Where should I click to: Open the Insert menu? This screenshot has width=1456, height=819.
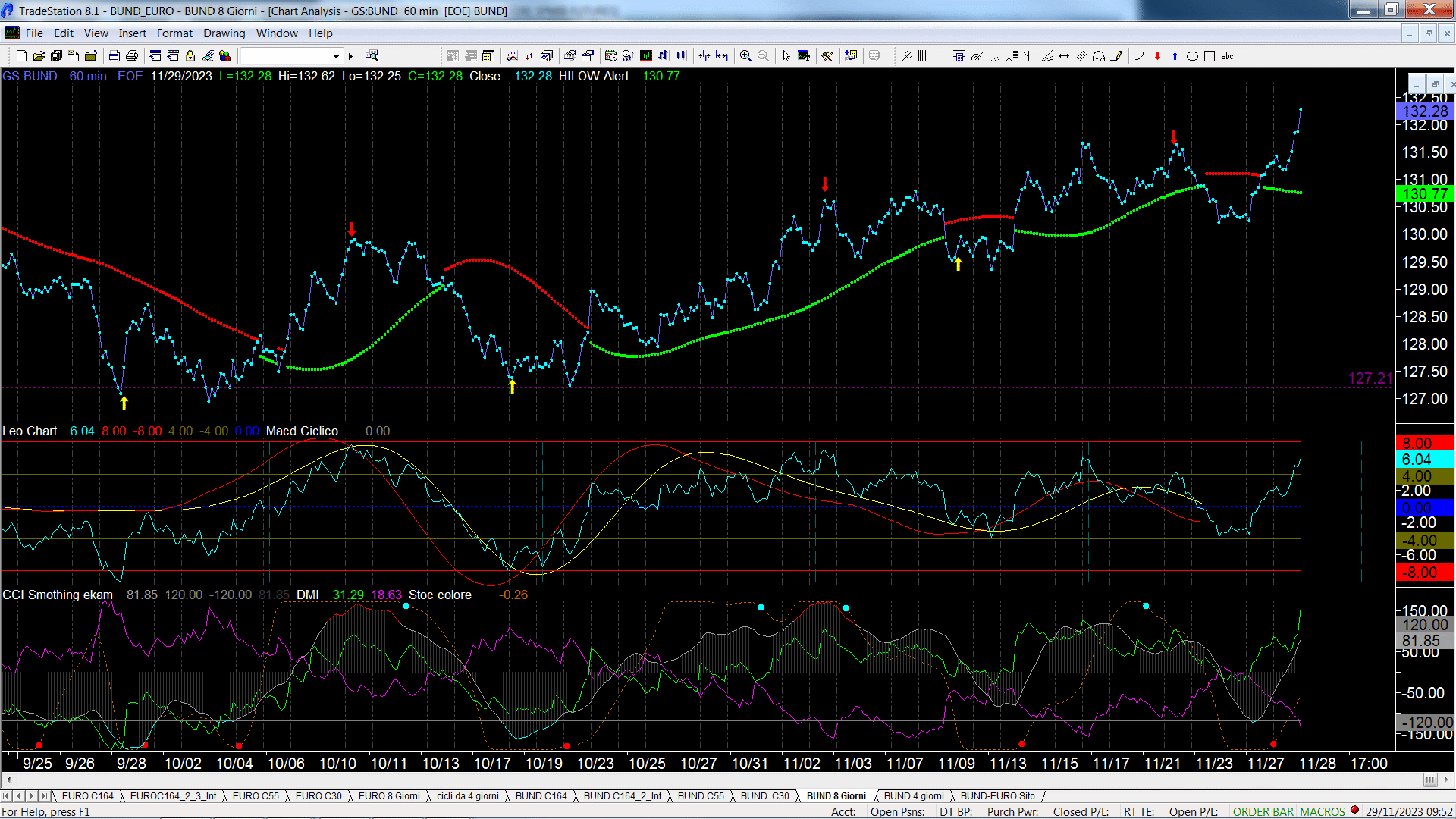[x=132, y=33]
